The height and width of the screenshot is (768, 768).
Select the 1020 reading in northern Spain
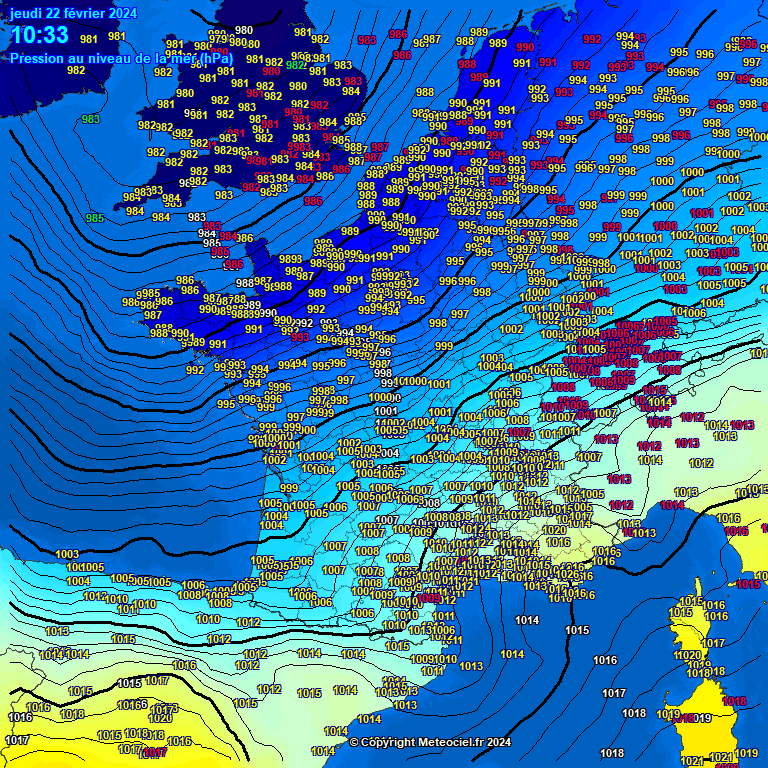[160, 718]
